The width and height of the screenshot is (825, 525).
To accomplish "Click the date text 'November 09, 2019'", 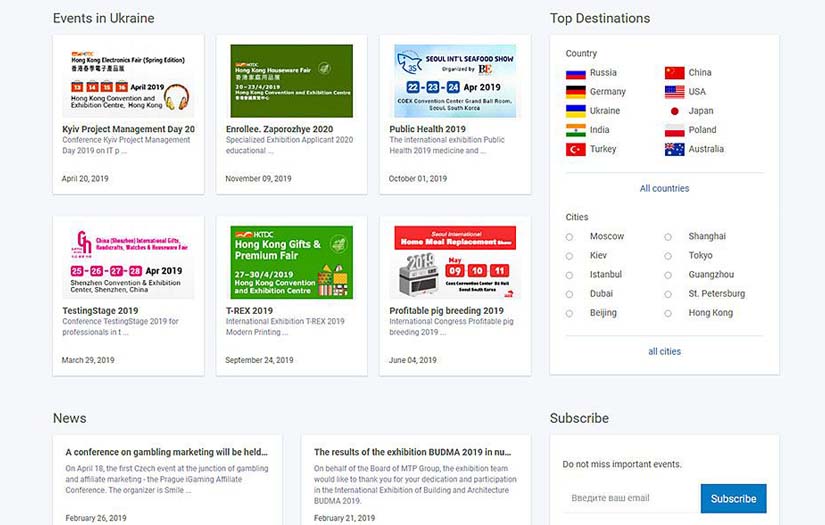I will tap(258, 178).
